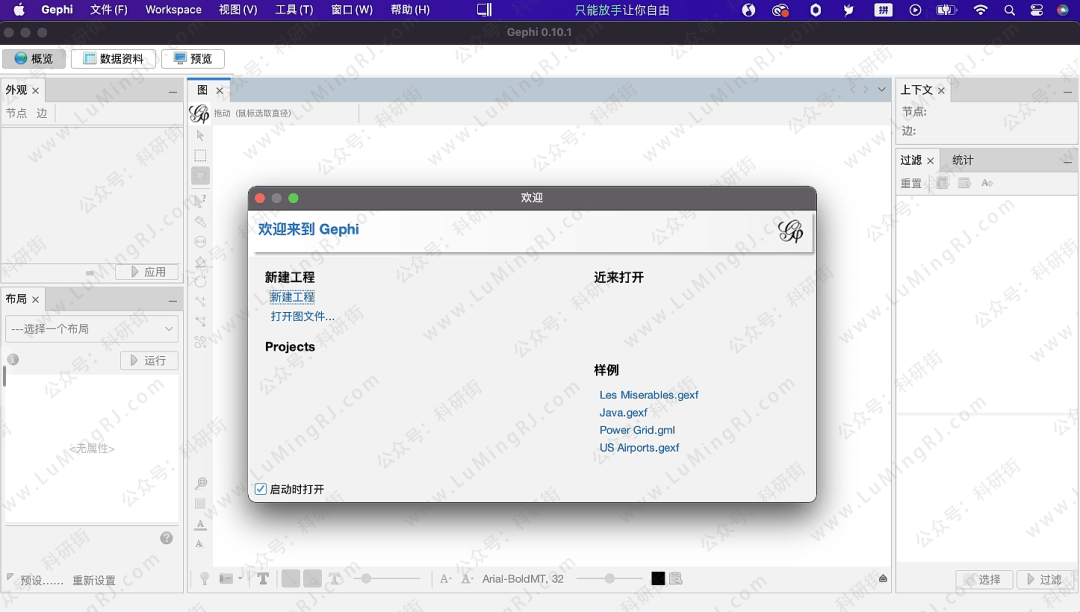Open the Les Miserables.gexf sample
The image size is (1080, 612).
(x=648, y=395)
